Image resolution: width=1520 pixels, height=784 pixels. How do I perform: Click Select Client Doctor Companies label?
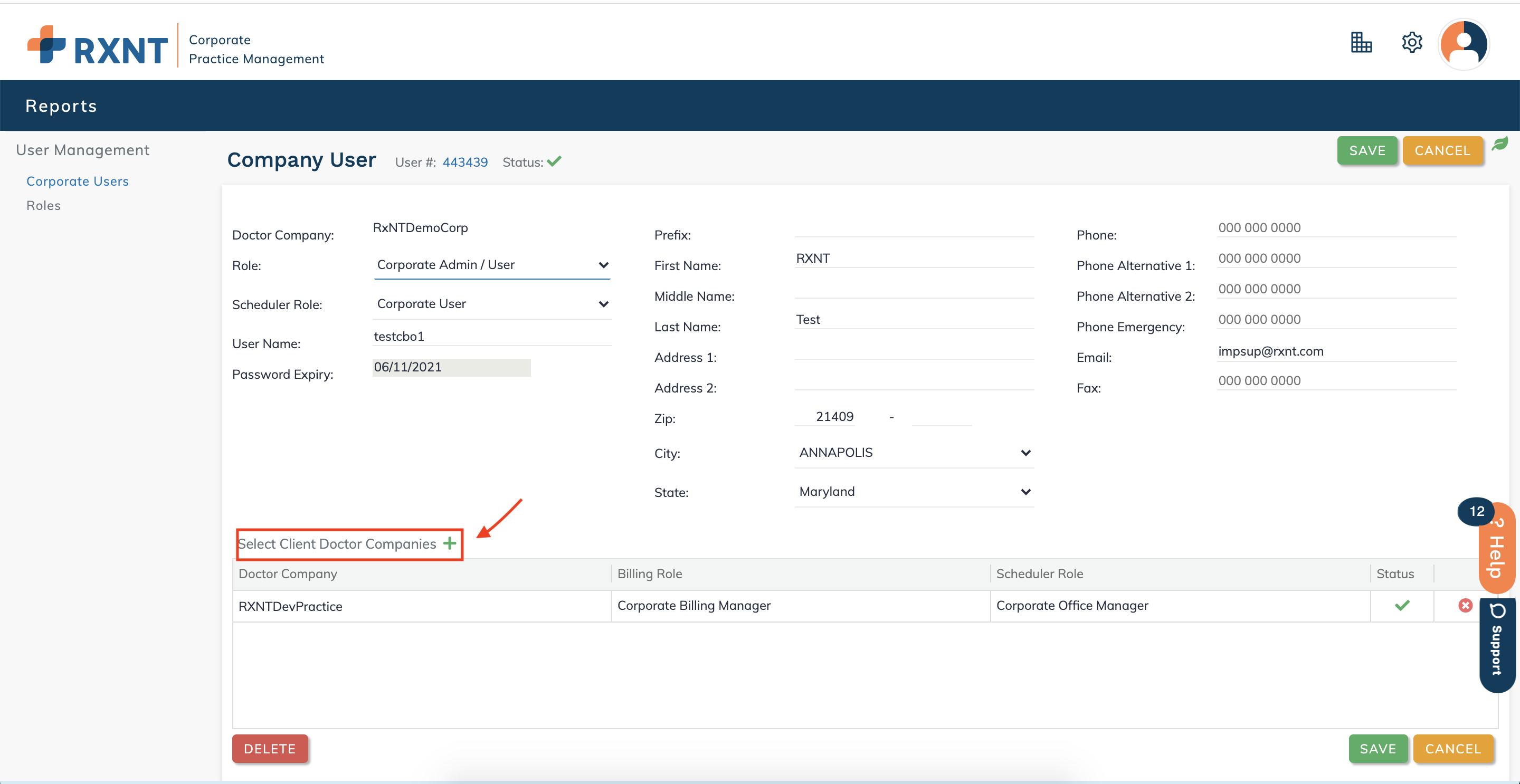[337, 543]
